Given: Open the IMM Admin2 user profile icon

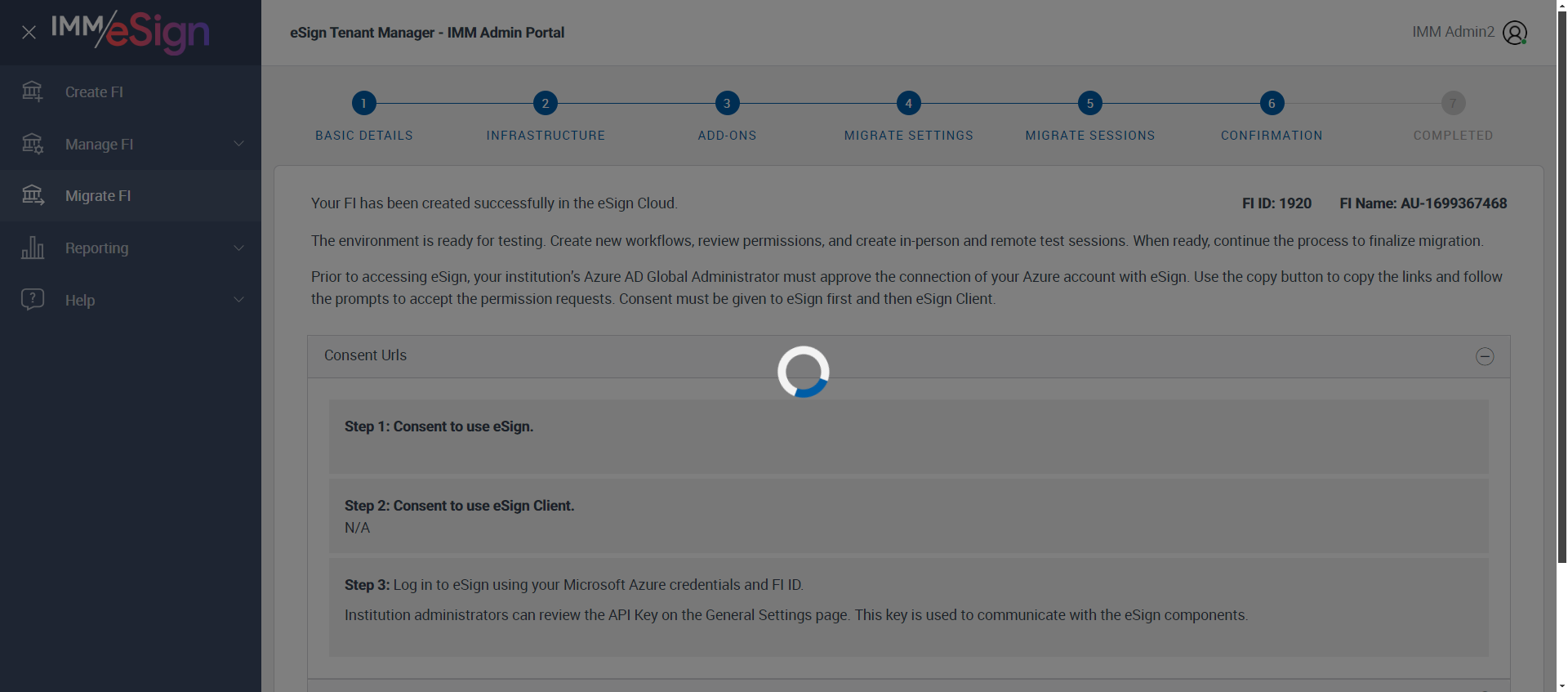Looking at the screenshot, I should coord(1515,33).
